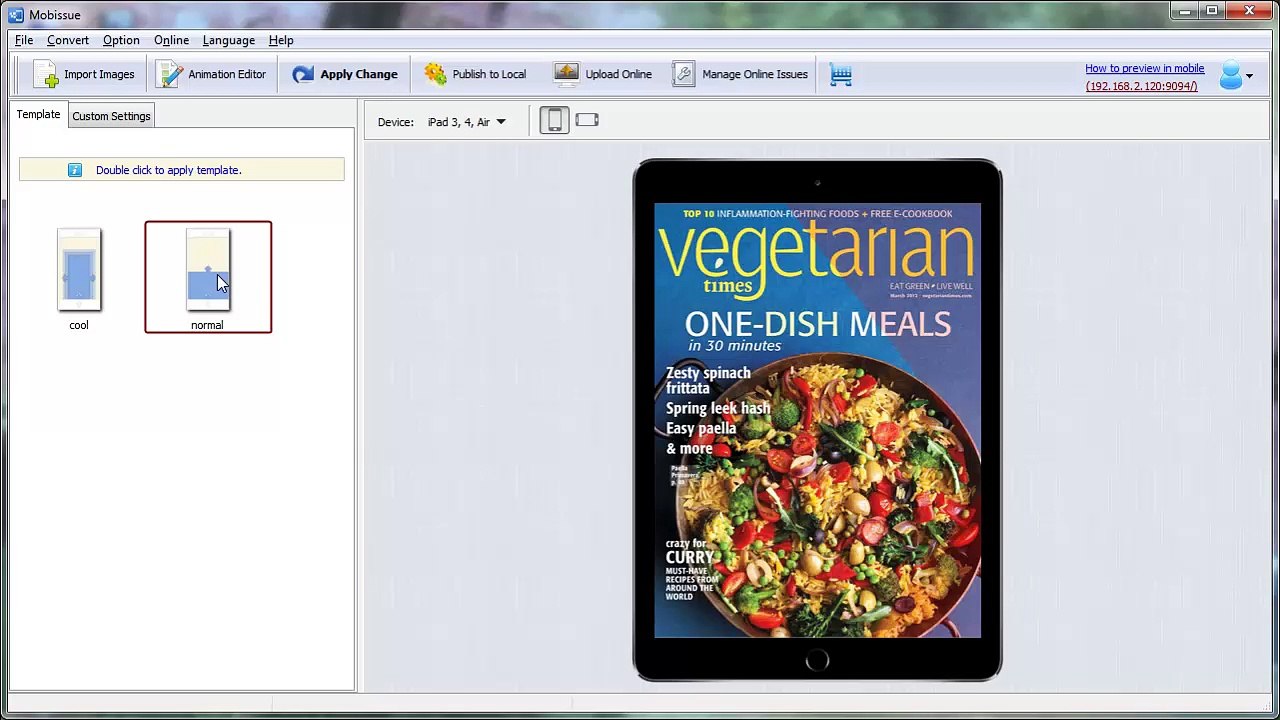Open the Language menu
The height and width of the screenshot is (720, 1280).
229,40
